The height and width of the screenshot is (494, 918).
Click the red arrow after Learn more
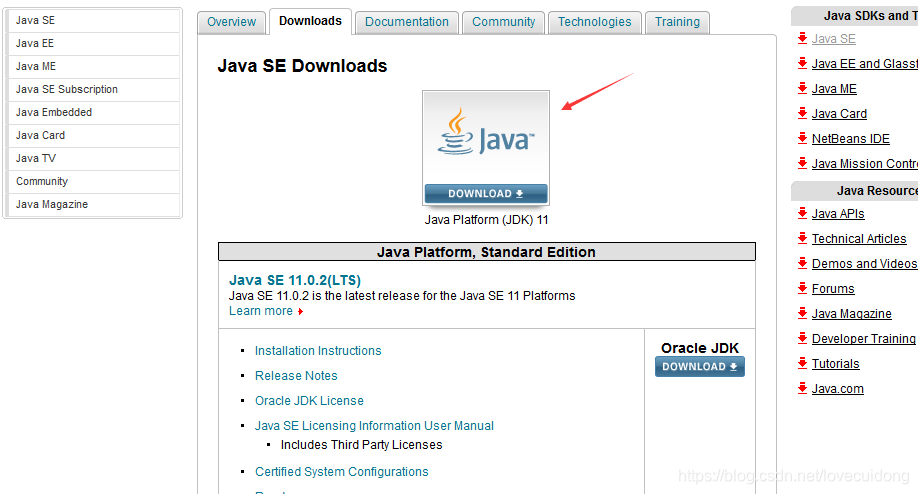tap(300, 311)
